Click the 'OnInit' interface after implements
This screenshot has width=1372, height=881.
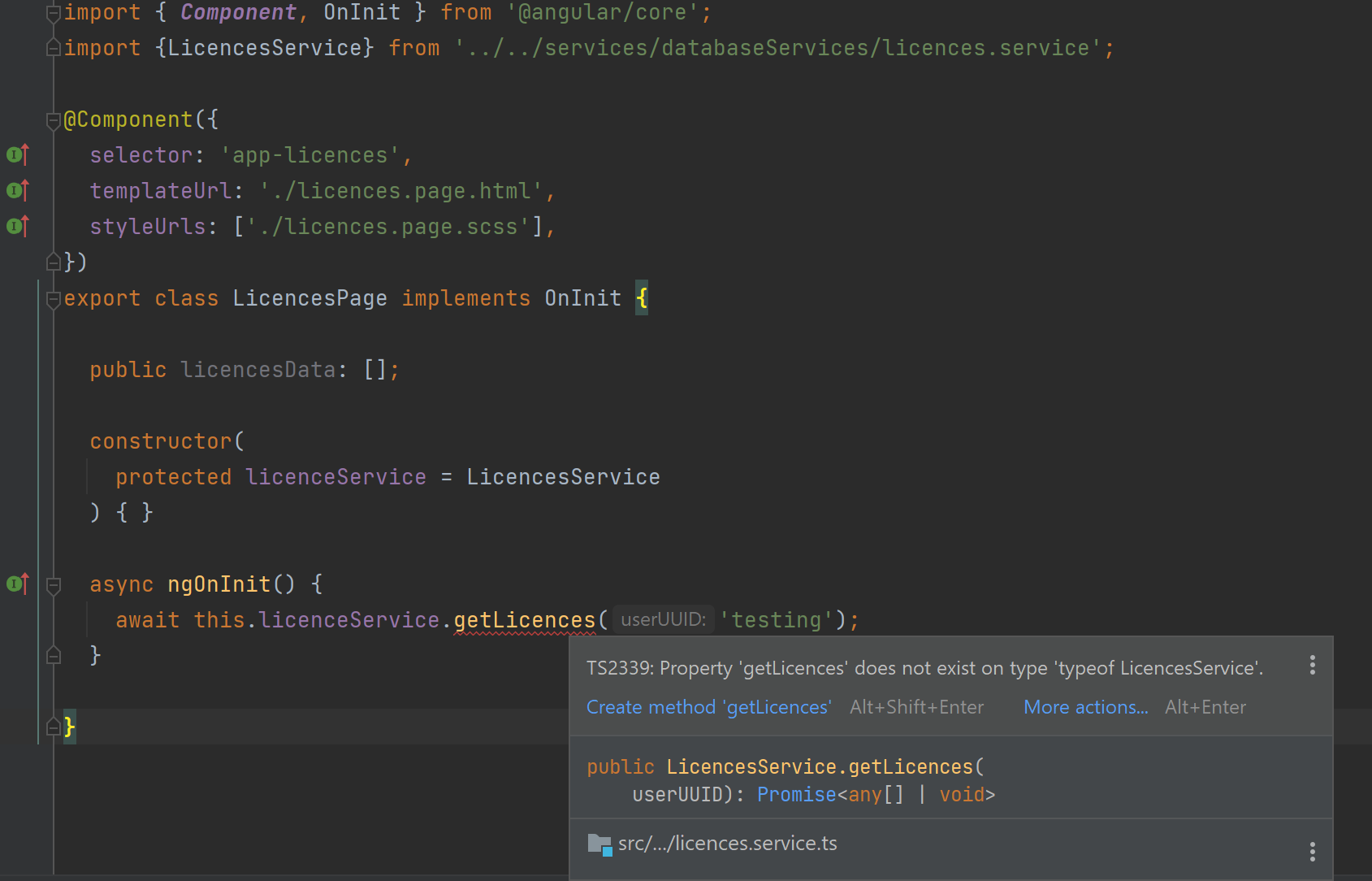[x=583, y=298]
